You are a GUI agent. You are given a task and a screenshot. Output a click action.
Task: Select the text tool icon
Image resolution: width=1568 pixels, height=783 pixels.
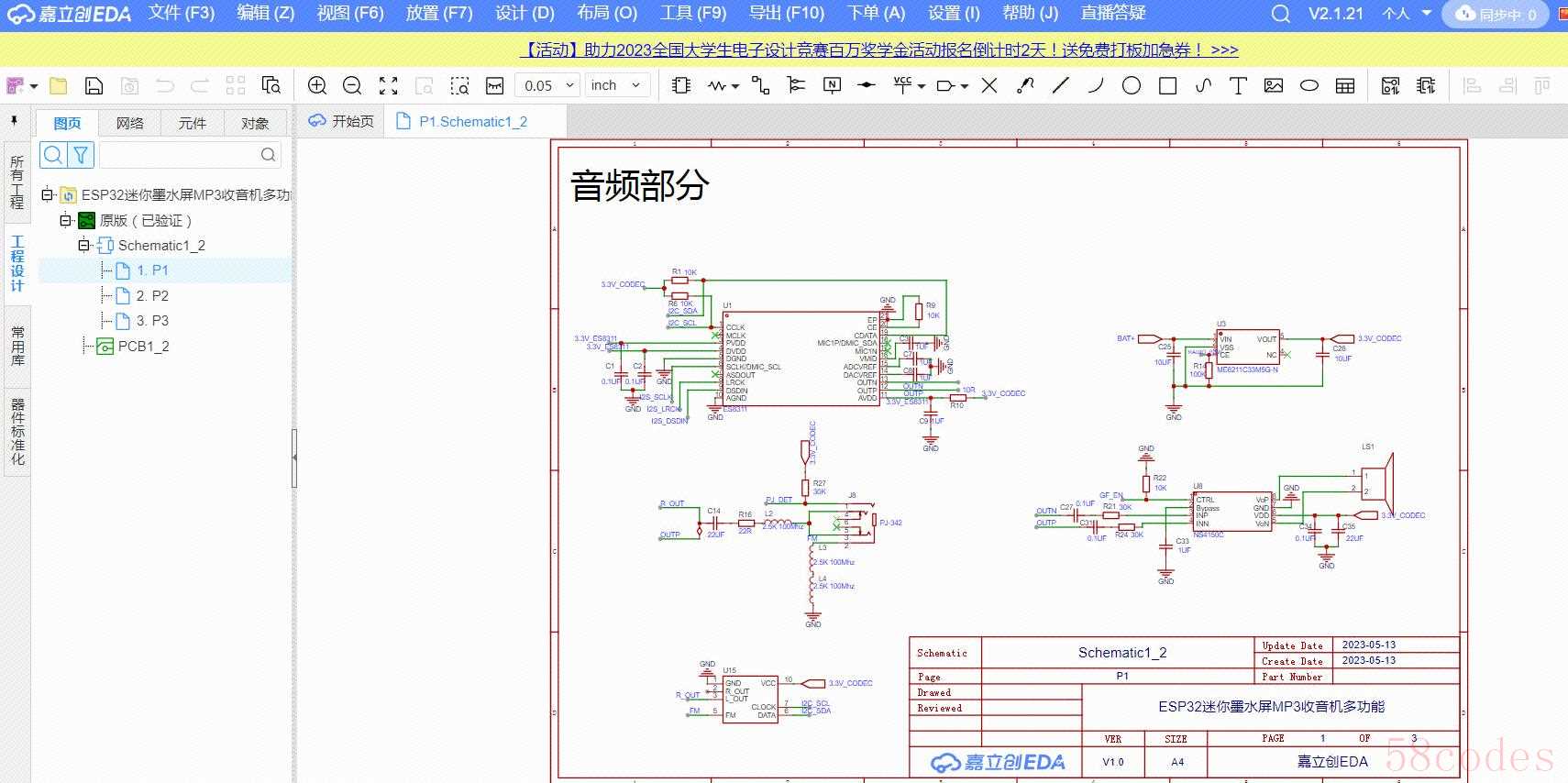pyautogui.click(x=1238, y=85)
